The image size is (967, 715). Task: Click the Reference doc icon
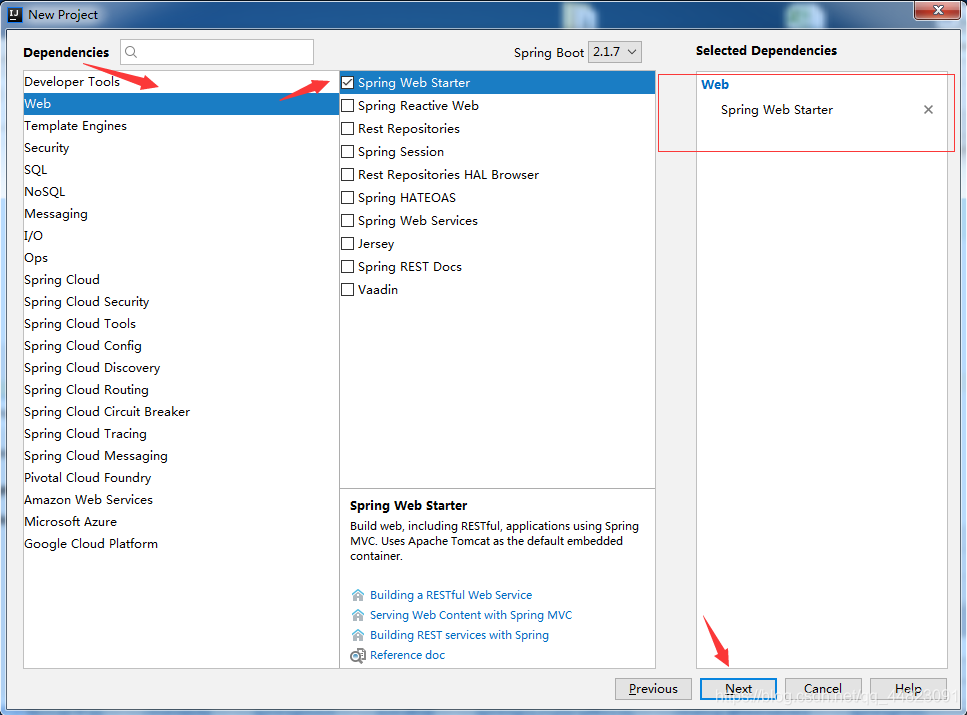[358, 655]
